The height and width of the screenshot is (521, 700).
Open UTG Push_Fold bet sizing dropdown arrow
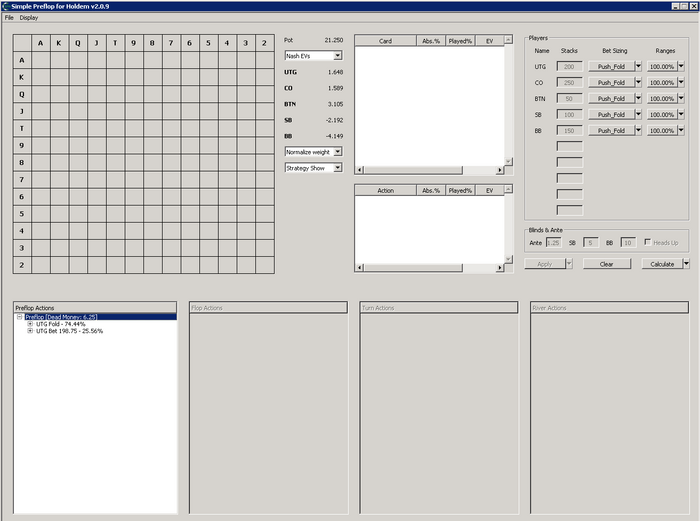point(638,66)
